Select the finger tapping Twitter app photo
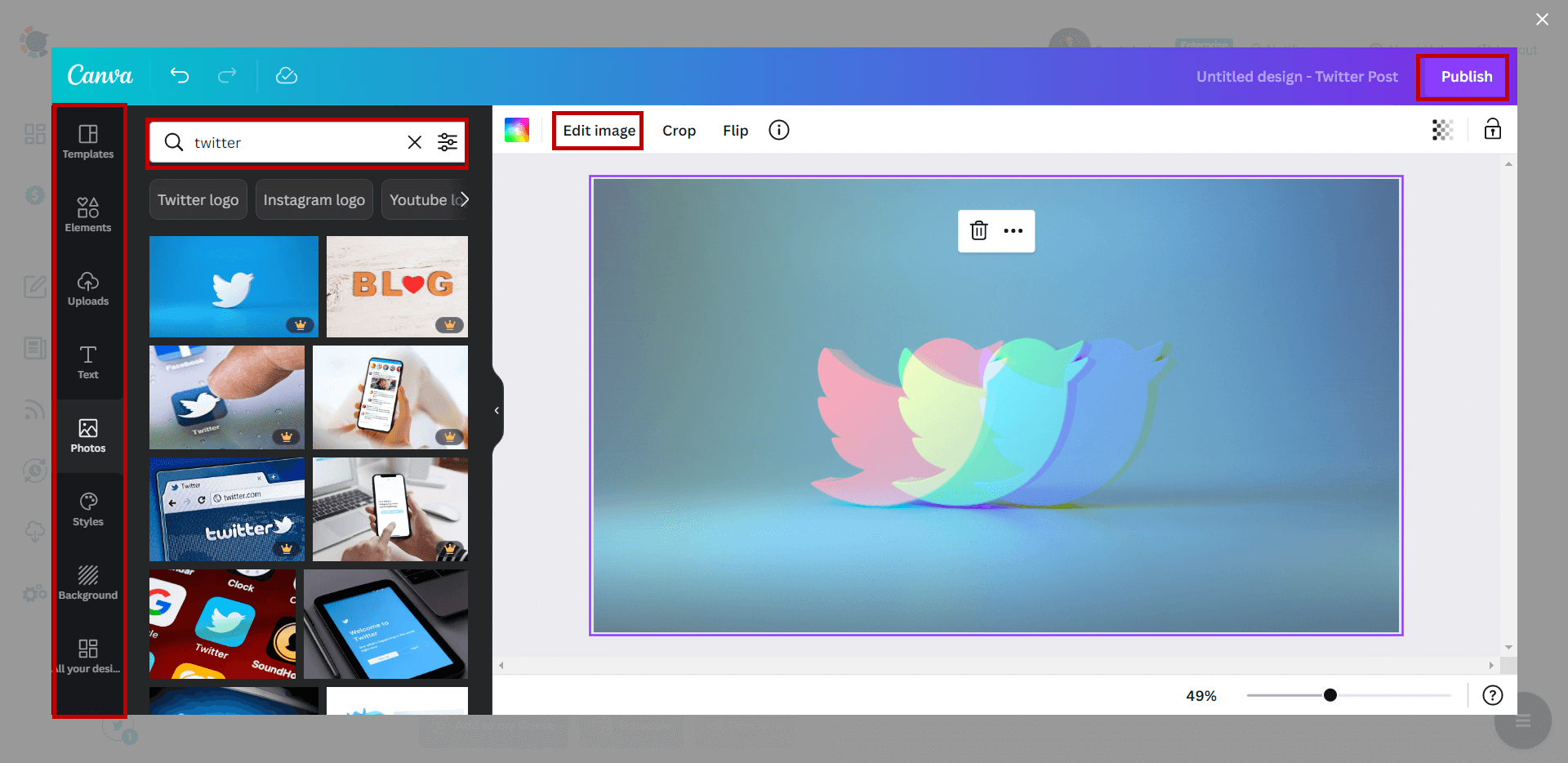The height and width of the screenshot is (763, 1568). click(227, 397)
